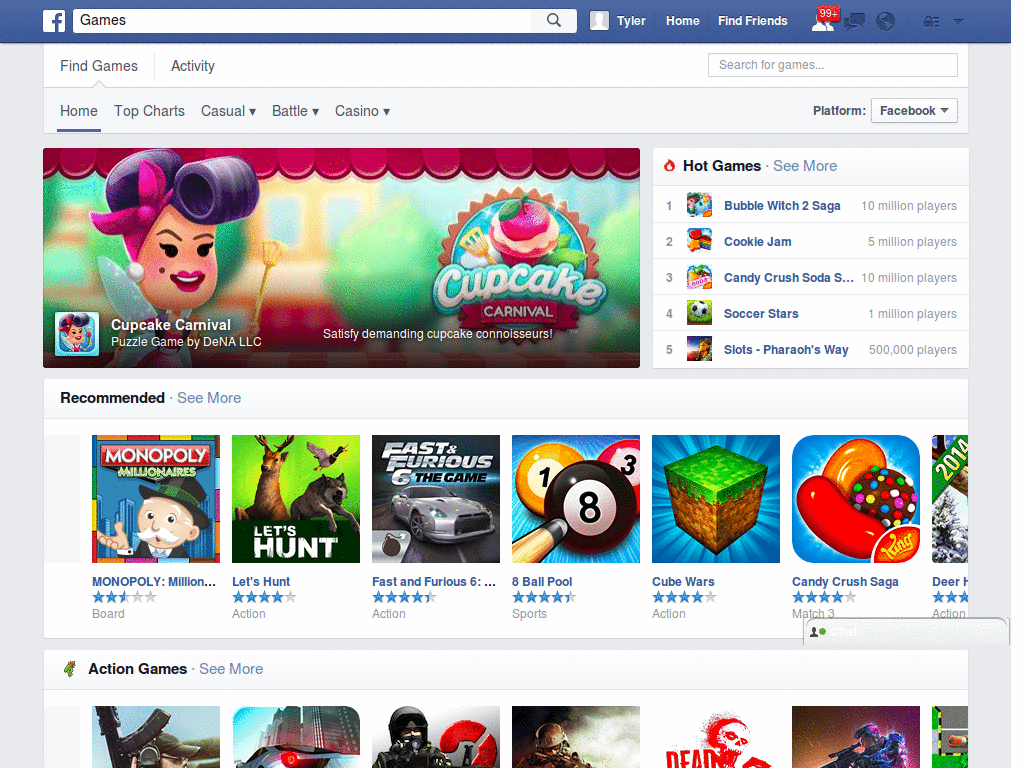Open the Chat bar

pos(905,632)
